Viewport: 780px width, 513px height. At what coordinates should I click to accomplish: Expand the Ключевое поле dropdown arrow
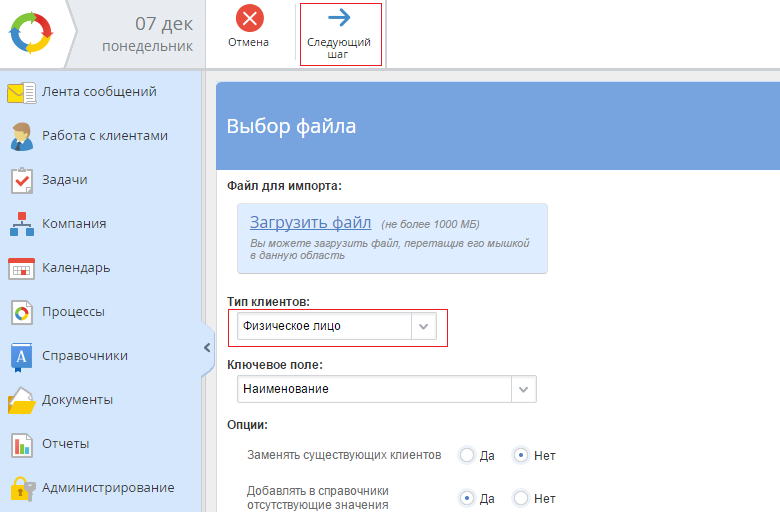pos(524,389)
